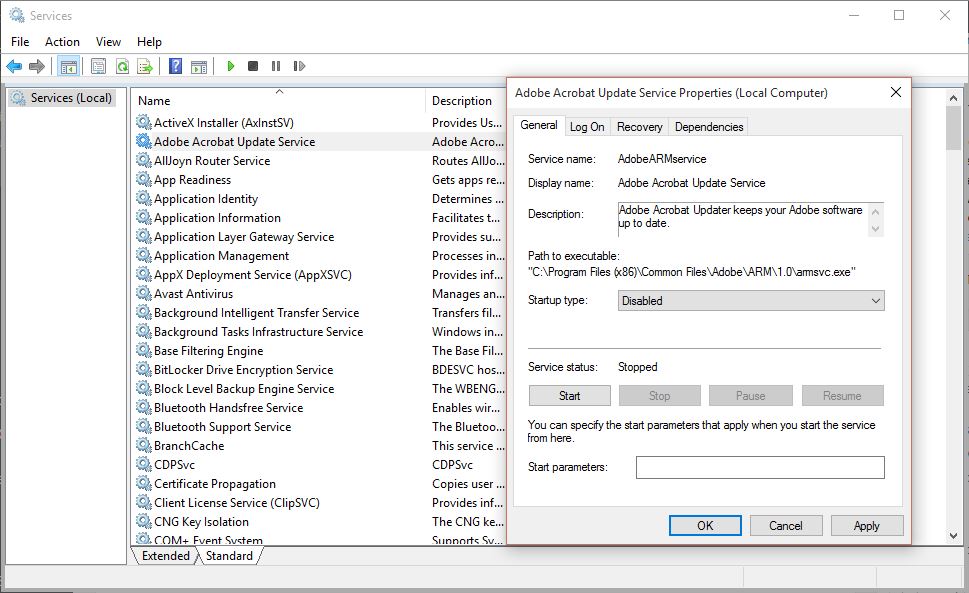Select Block Level Backup Engine Service
Screen dimensions: 969x593
(319, 389)
